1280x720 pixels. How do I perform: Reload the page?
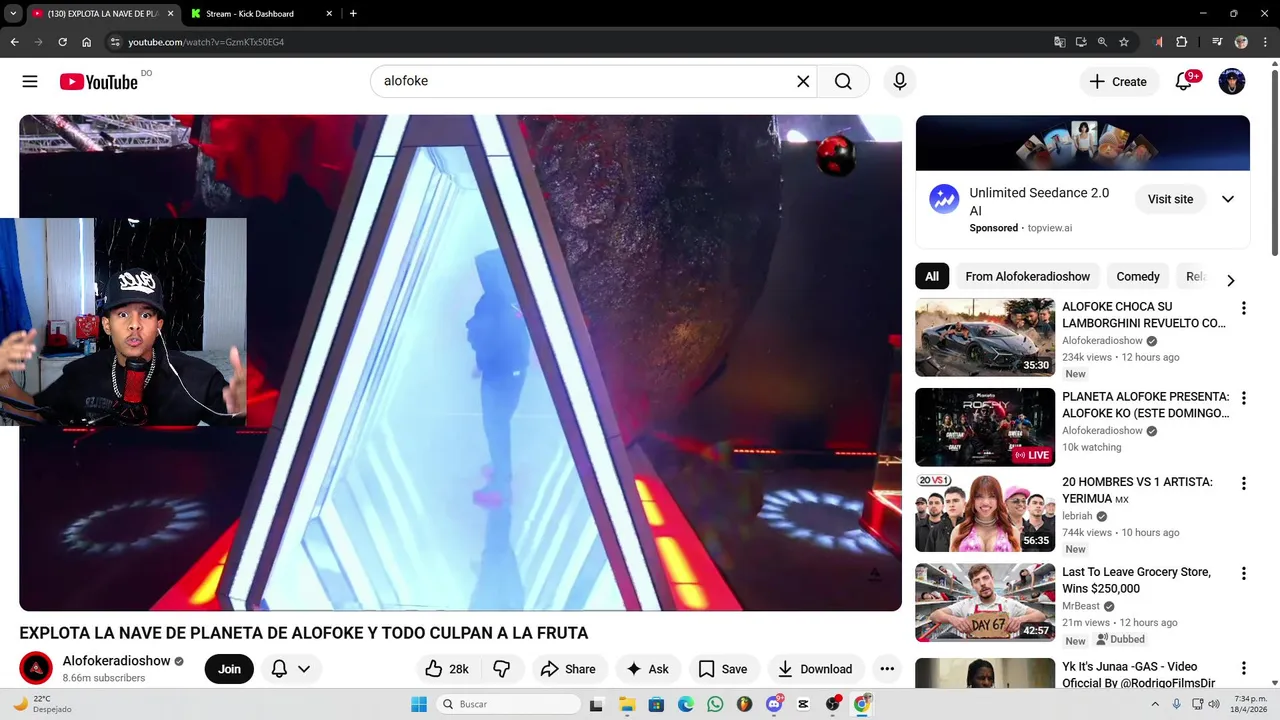(x=62, y=42)
